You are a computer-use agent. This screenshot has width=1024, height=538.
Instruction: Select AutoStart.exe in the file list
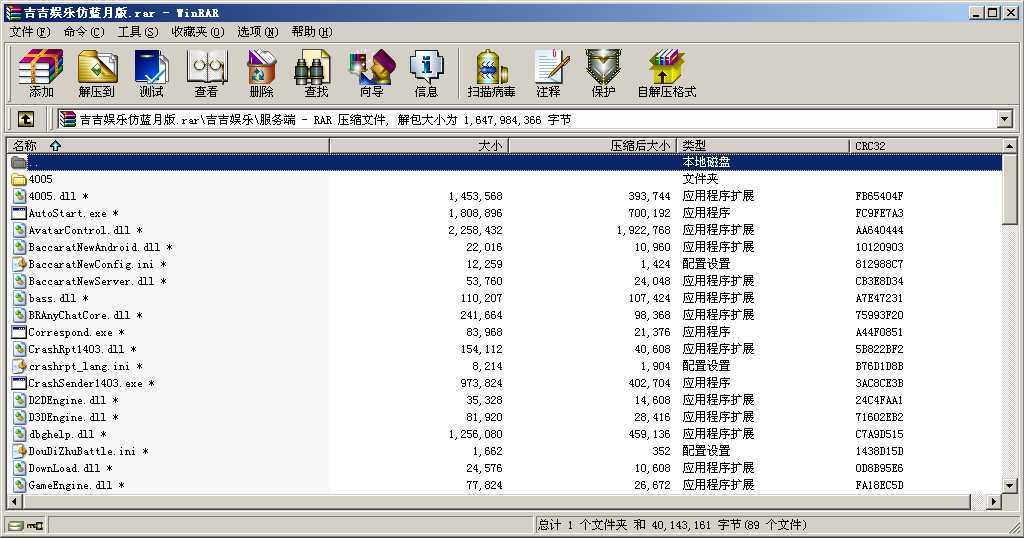pos(67,213)
